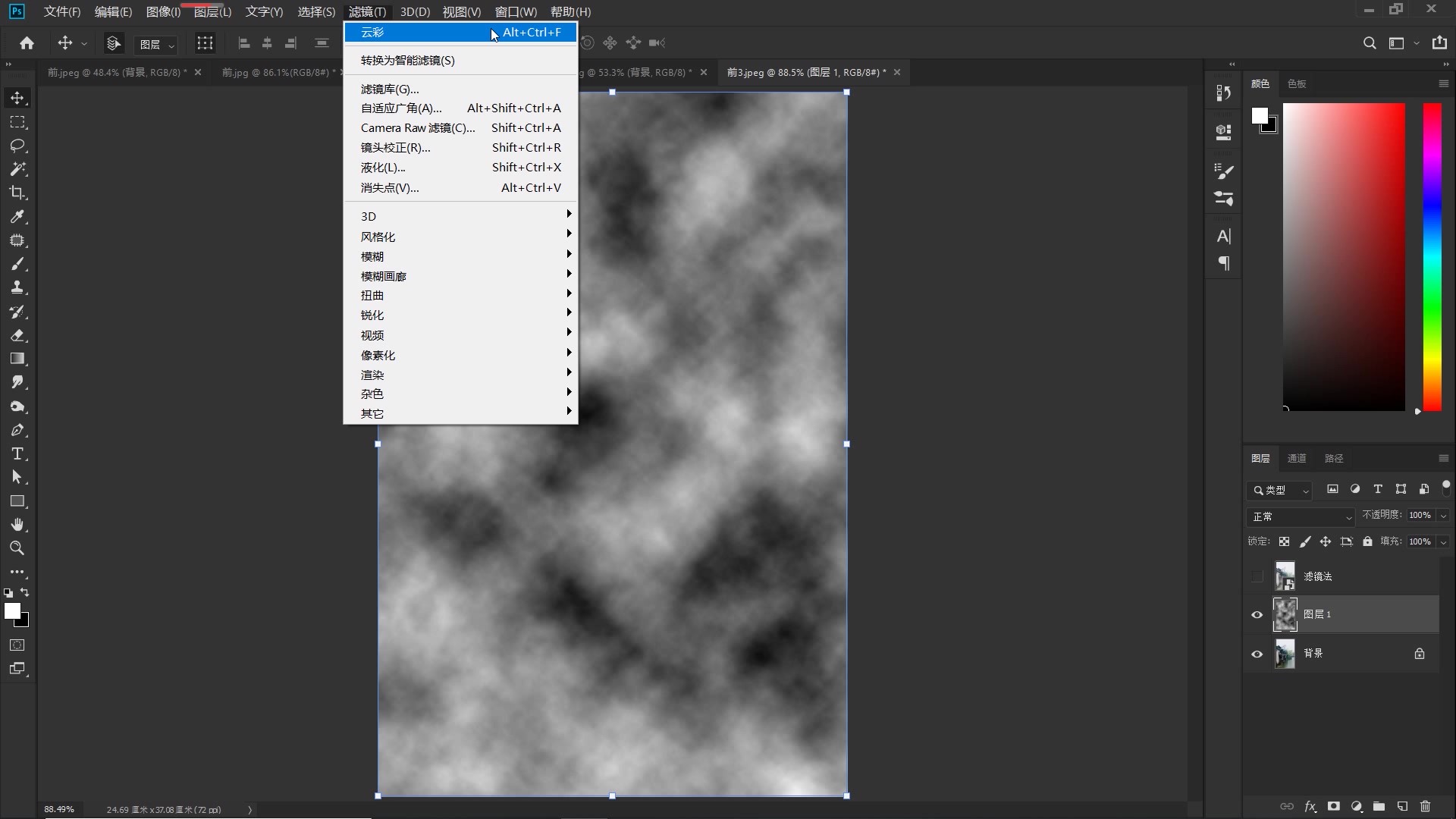Hide 图层 1 layer visibility
This screenshot has height=819, width=1456.
(x=1257, y=615)
